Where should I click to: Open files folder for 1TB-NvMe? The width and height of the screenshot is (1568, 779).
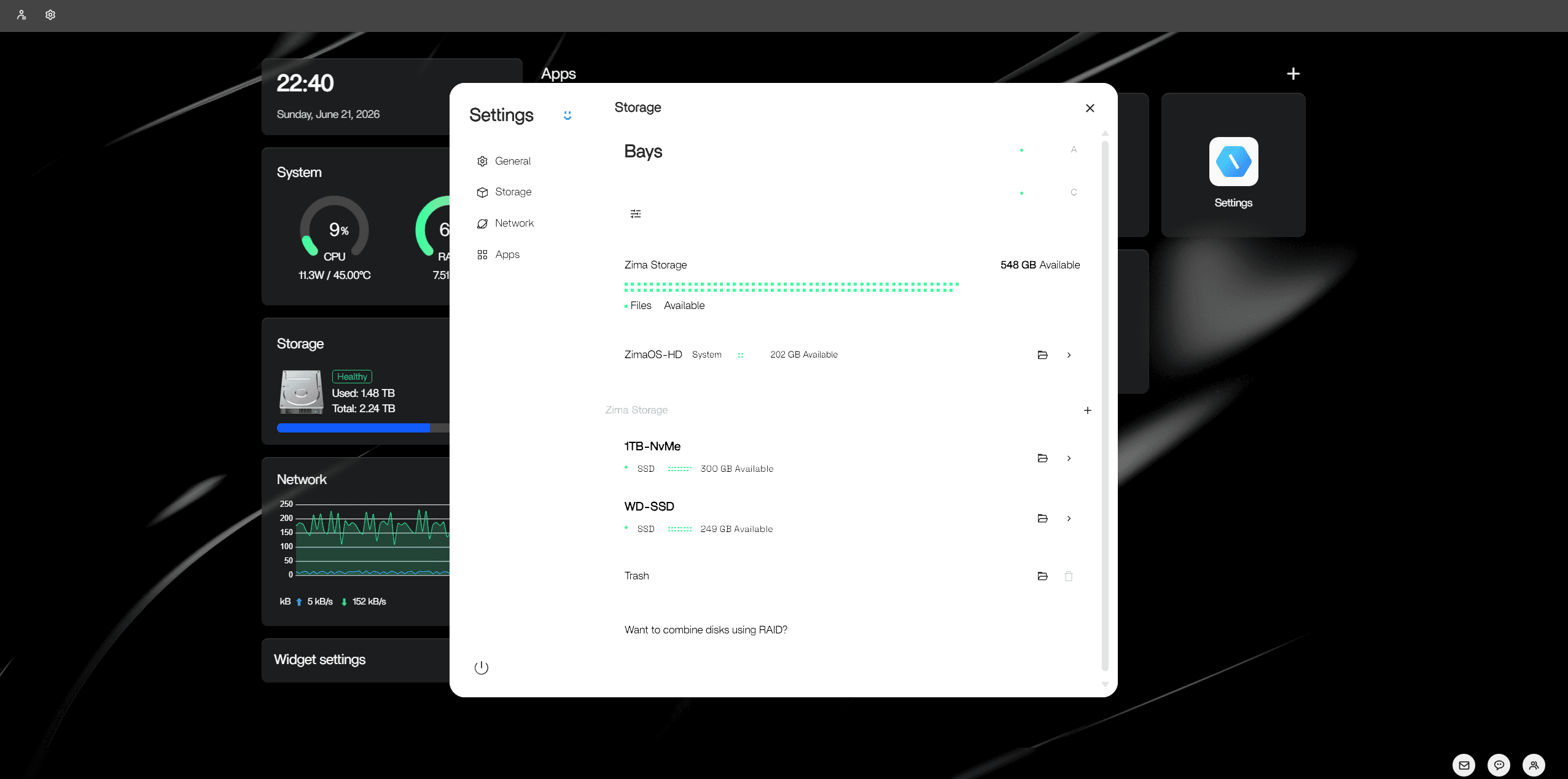[x=1042, y=458]
